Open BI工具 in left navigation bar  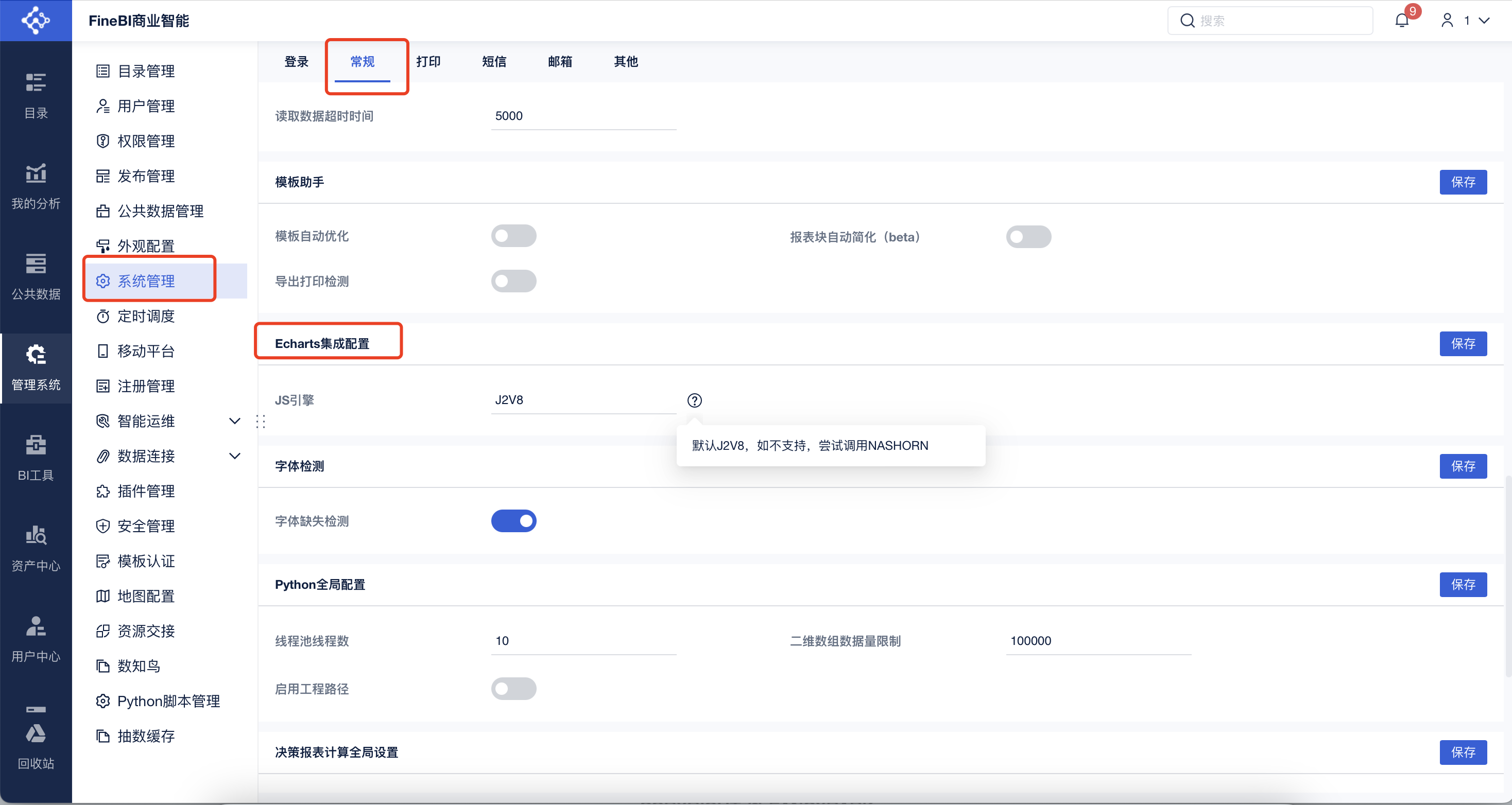[x=36, y=458]
